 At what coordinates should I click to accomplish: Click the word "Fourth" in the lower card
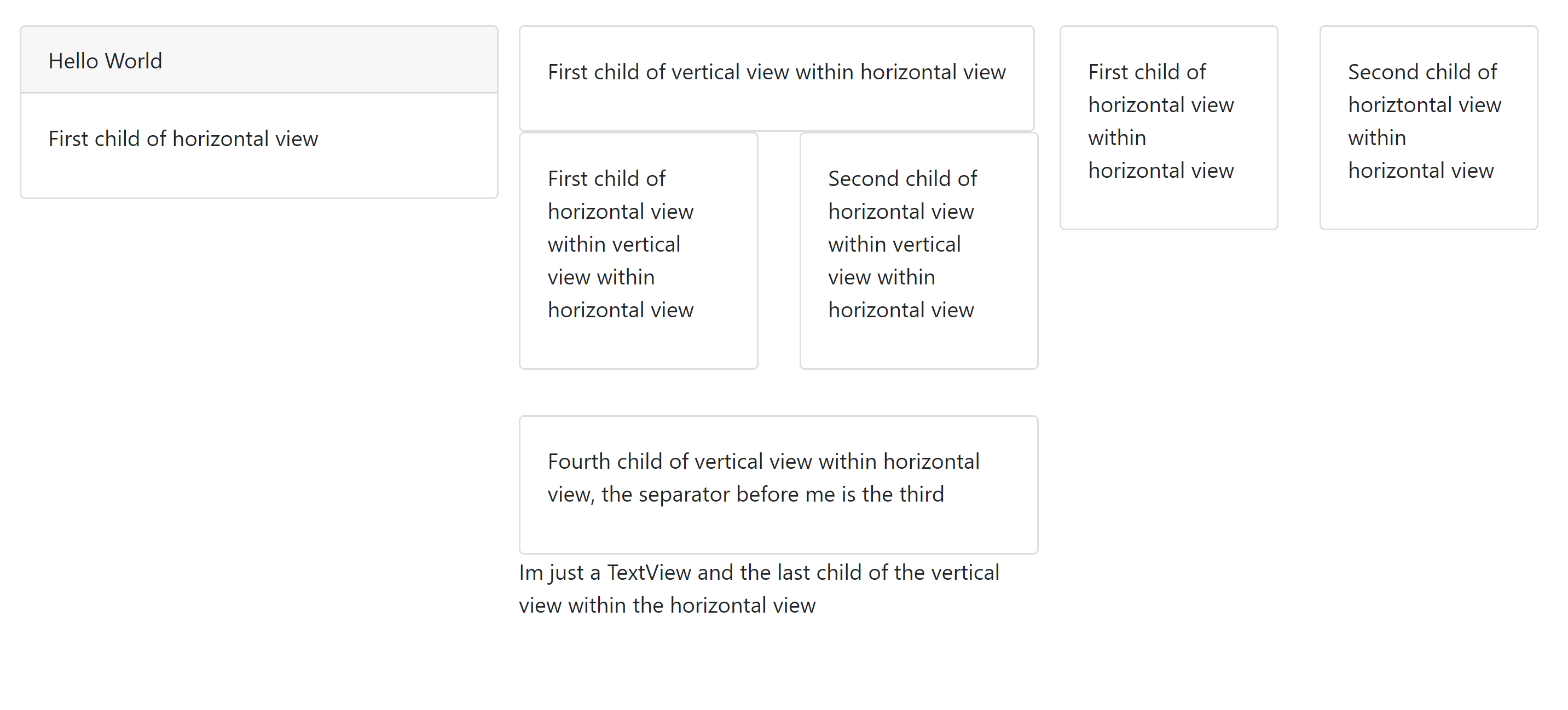(578, 461)
